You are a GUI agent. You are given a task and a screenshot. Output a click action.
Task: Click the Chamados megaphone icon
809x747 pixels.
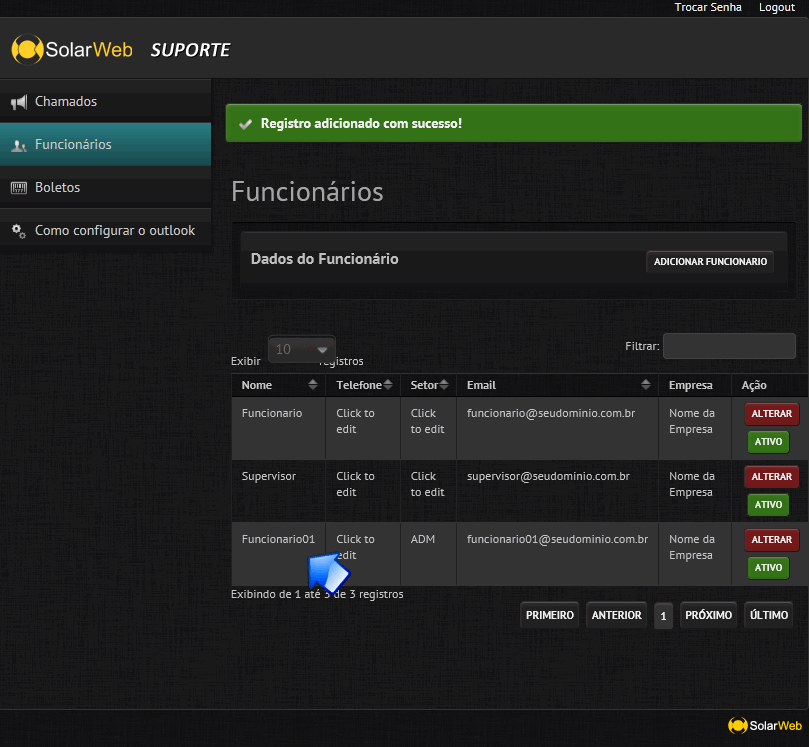19,102
